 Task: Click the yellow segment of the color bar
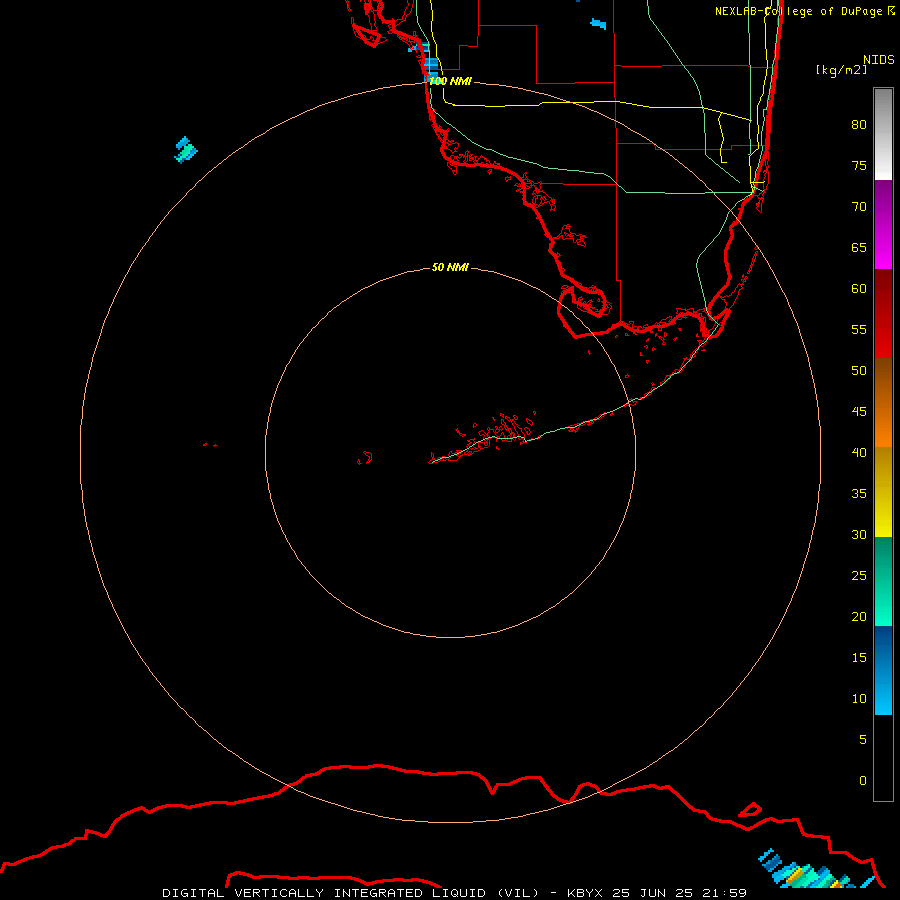pos(883,492)
